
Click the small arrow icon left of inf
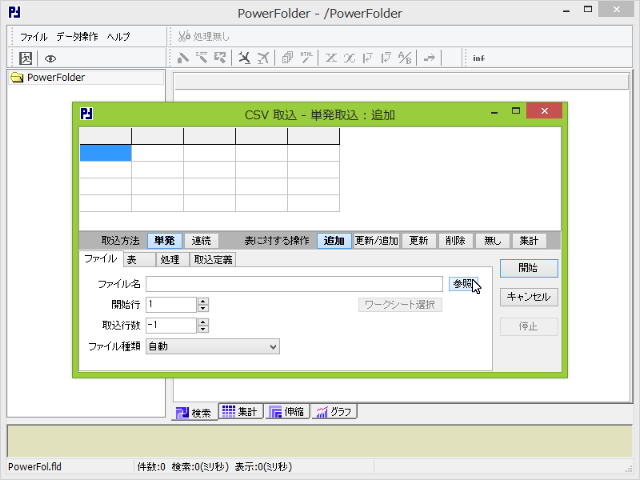[429, 58]
